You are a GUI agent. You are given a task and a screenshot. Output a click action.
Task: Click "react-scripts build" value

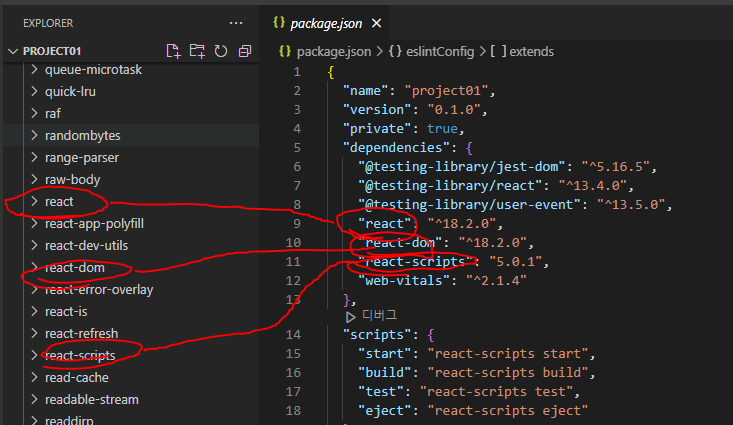[508, 373]
